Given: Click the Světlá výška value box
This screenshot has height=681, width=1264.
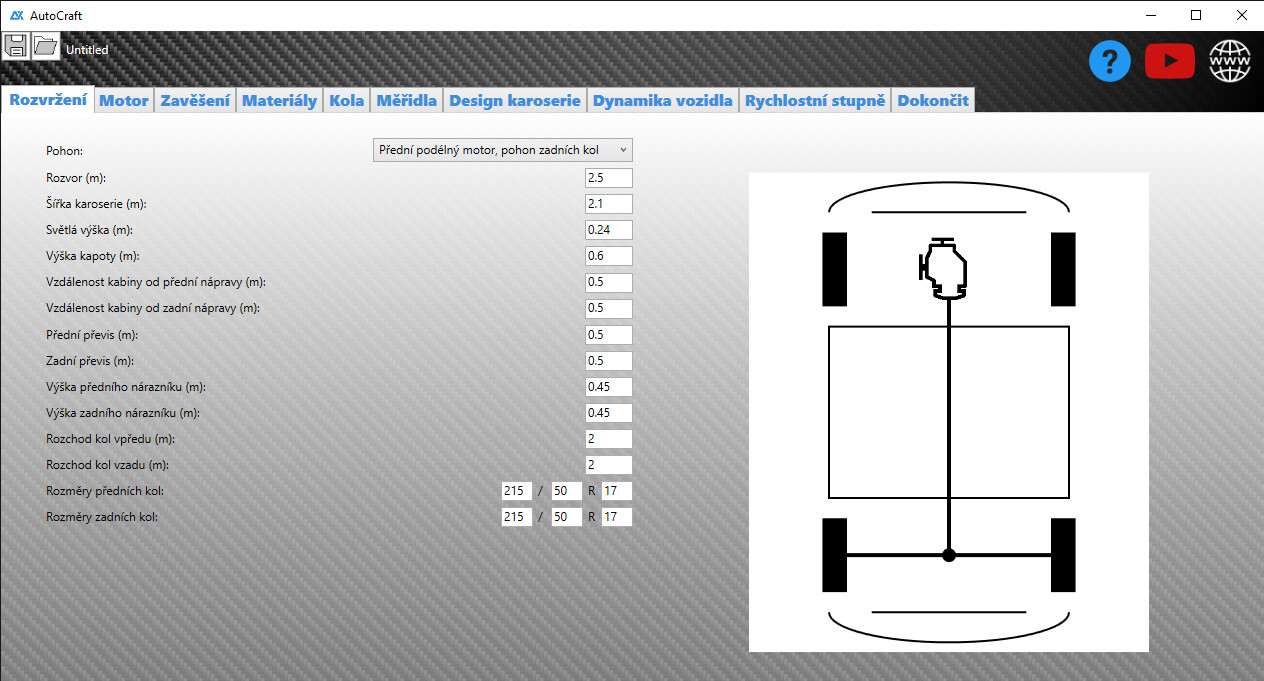Looking at the screenshot, I should pyautogui.click(x=608, y=230).
